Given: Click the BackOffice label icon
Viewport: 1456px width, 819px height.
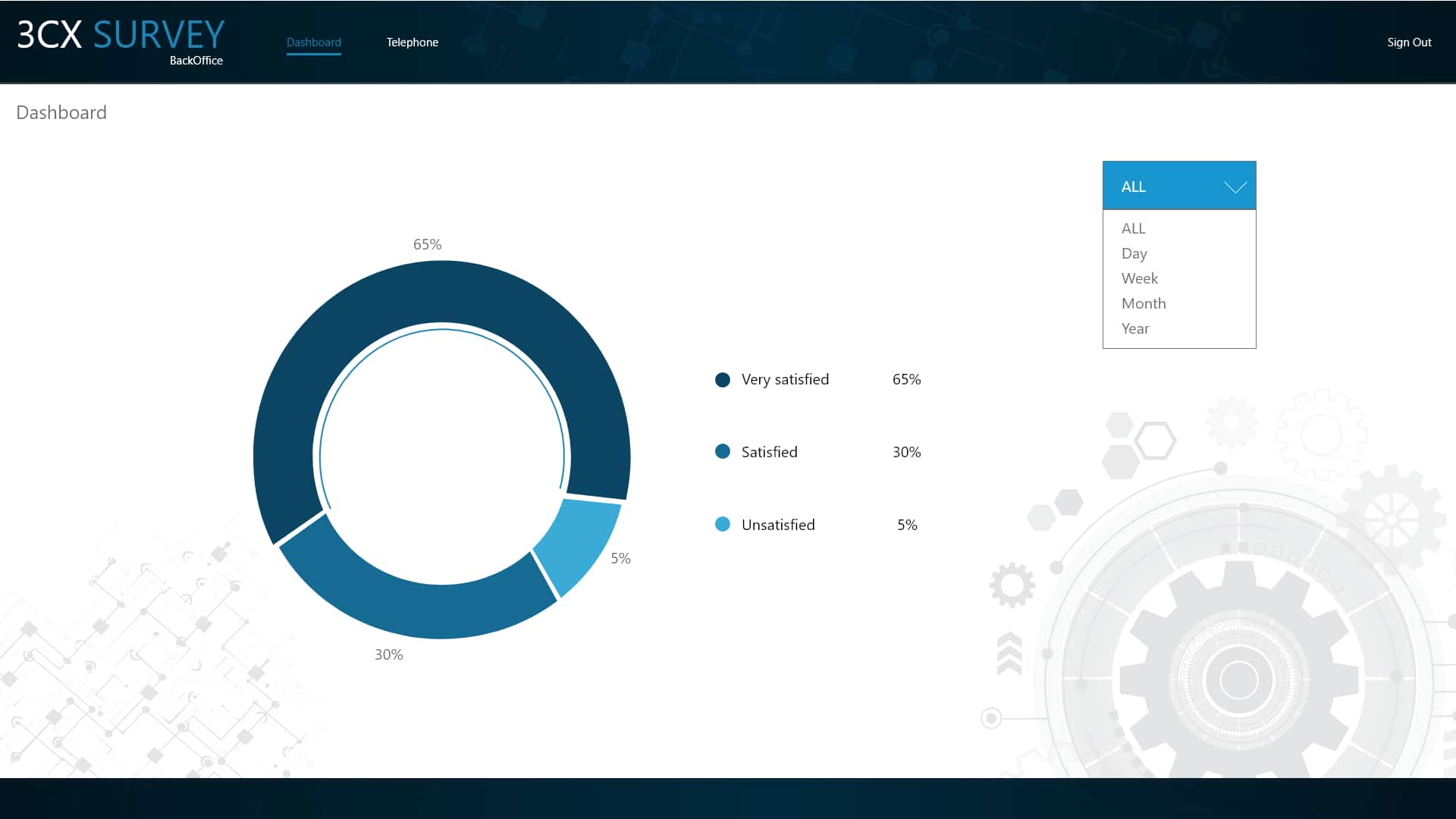Looking at the screenshot, I should [196, 60].
